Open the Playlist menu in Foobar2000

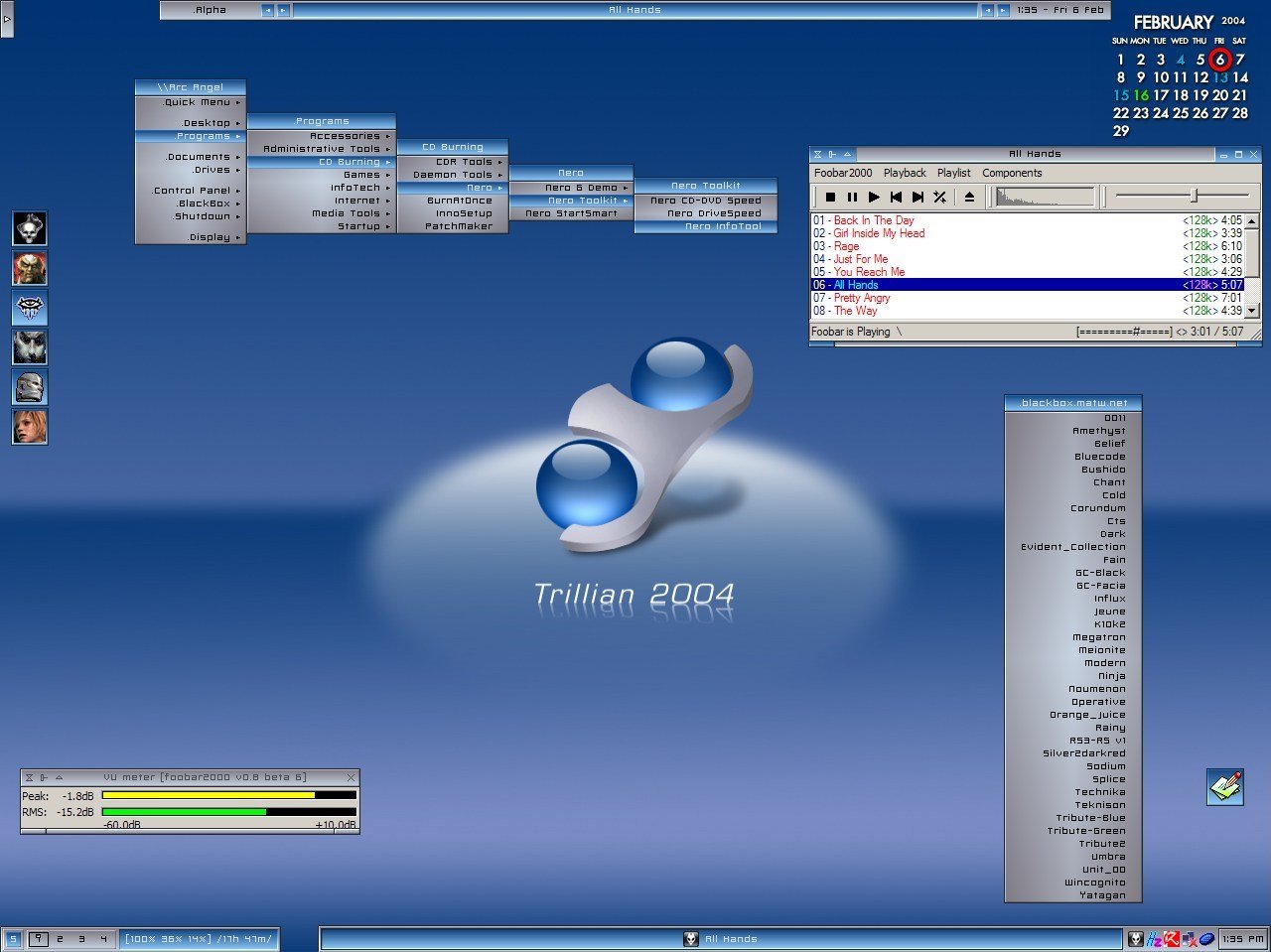tap(954, 173)
